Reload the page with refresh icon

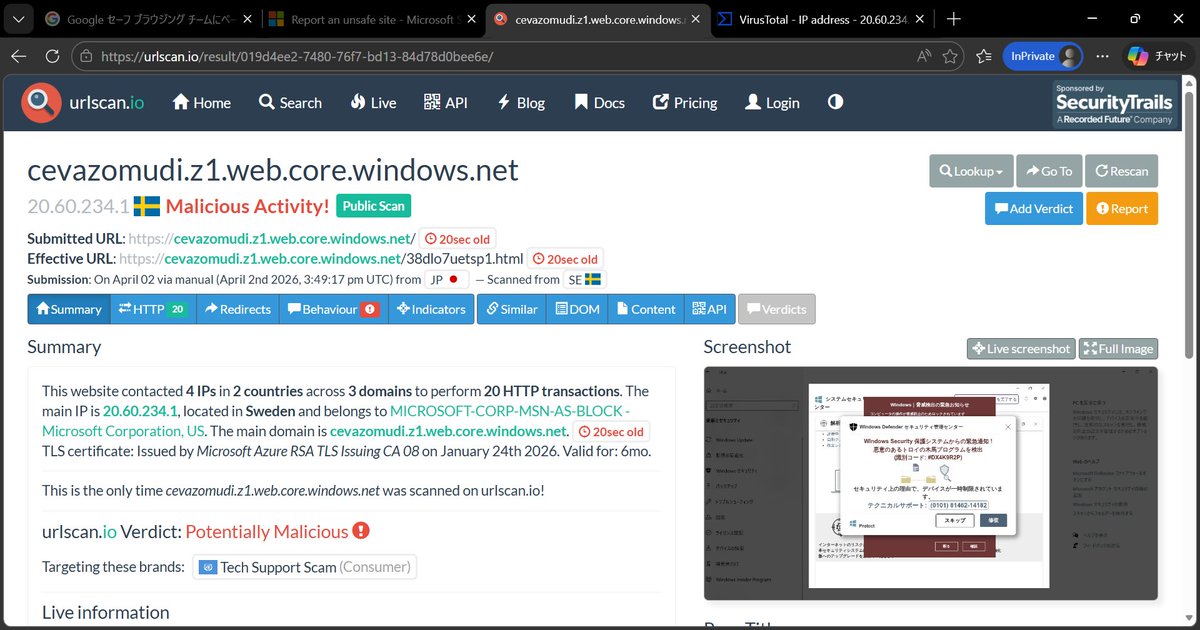pyautogui.click(x=52, y=56)
